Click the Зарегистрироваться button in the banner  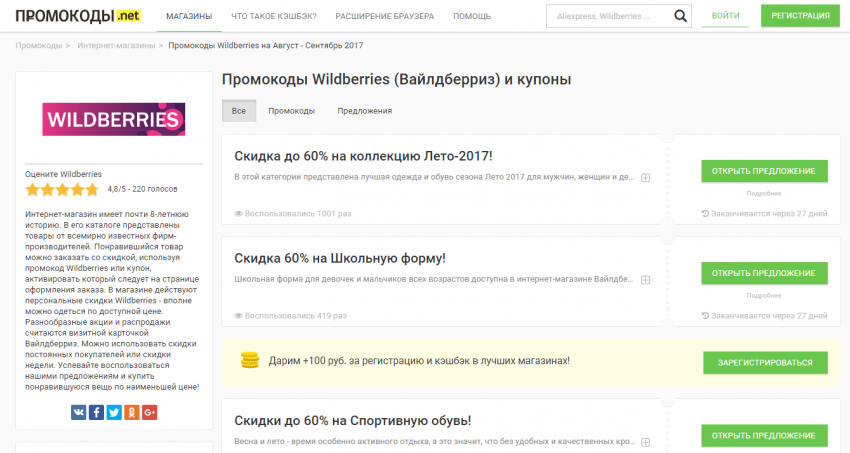tap(765, 363)
